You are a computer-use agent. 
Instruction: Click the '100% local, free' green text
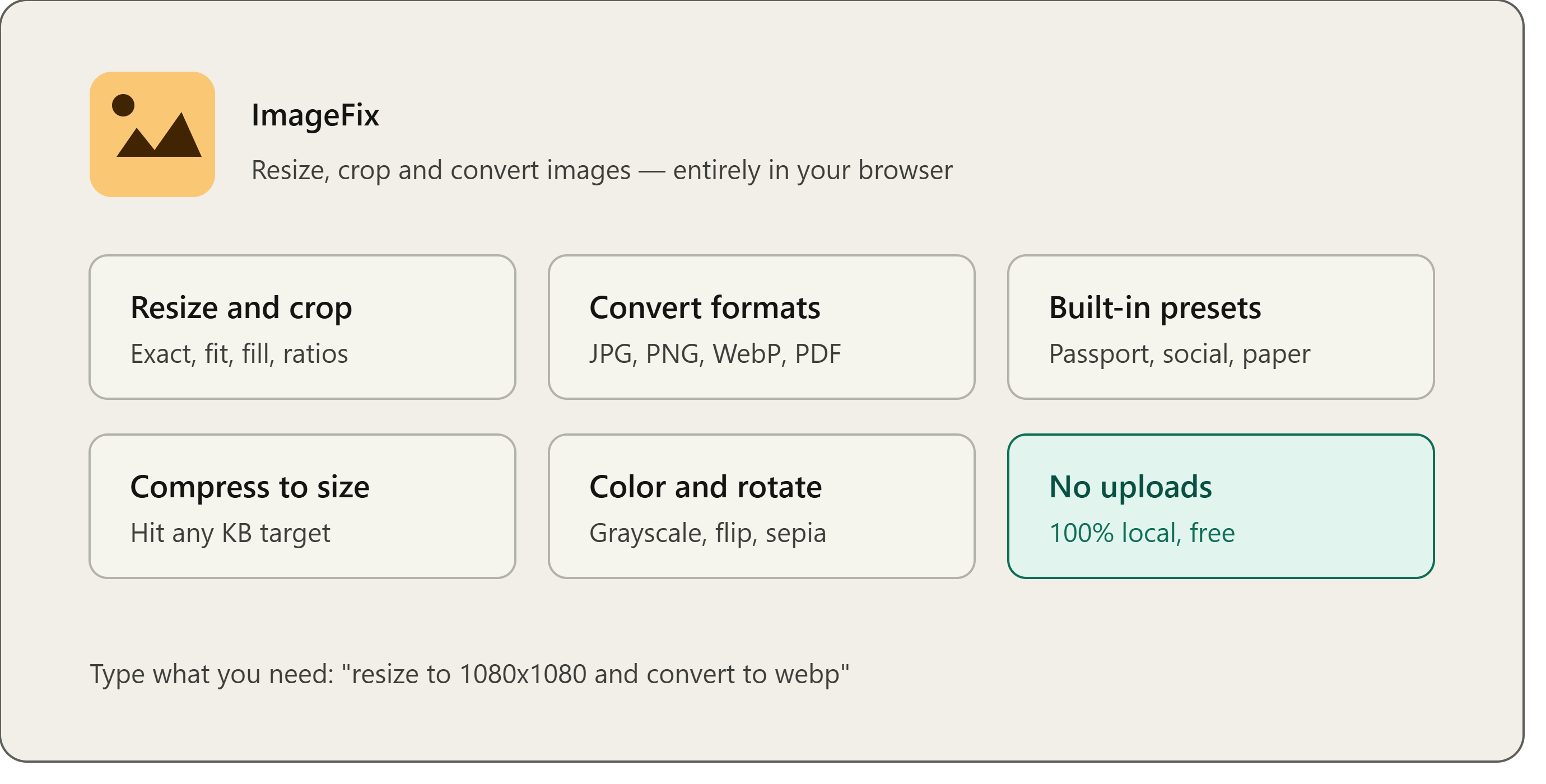tap(1142, 533)
